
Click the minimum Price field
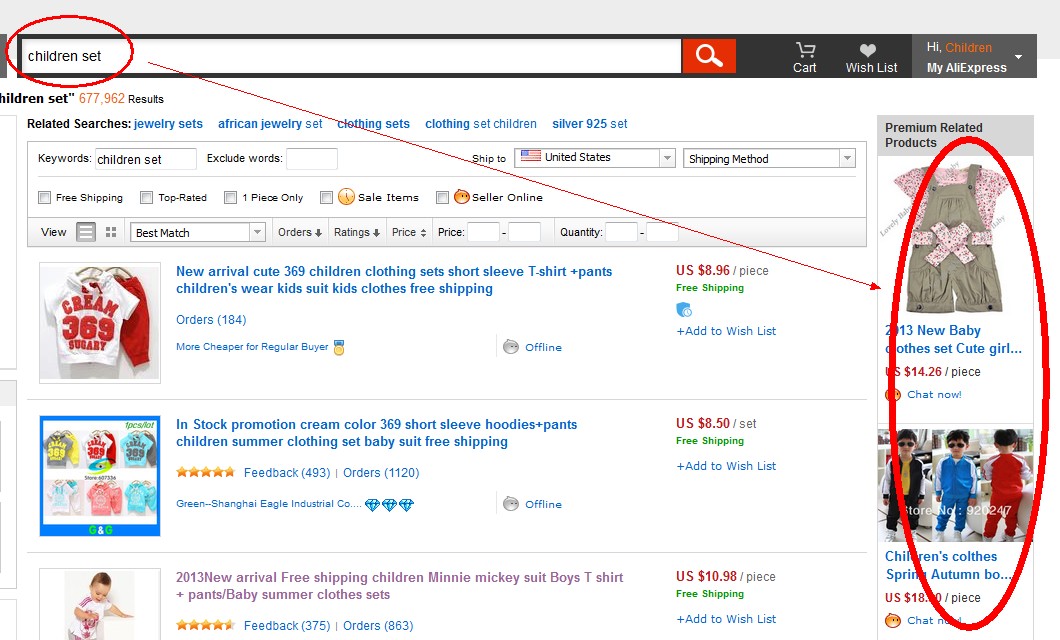click(483, 232)
